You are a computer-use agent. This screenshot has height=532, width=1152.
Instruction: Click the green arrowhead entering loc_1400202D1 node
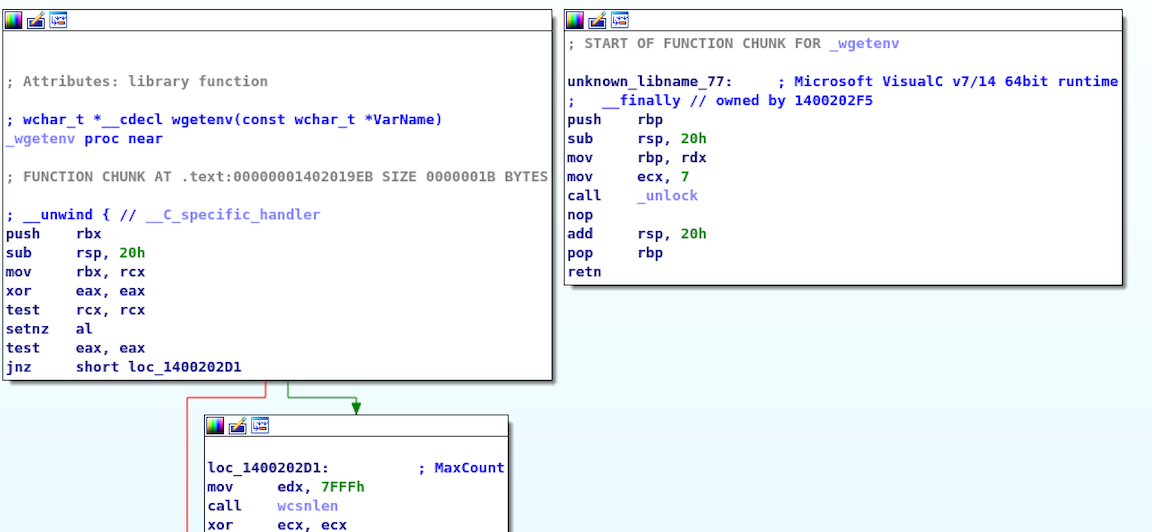tap(356, 408)
